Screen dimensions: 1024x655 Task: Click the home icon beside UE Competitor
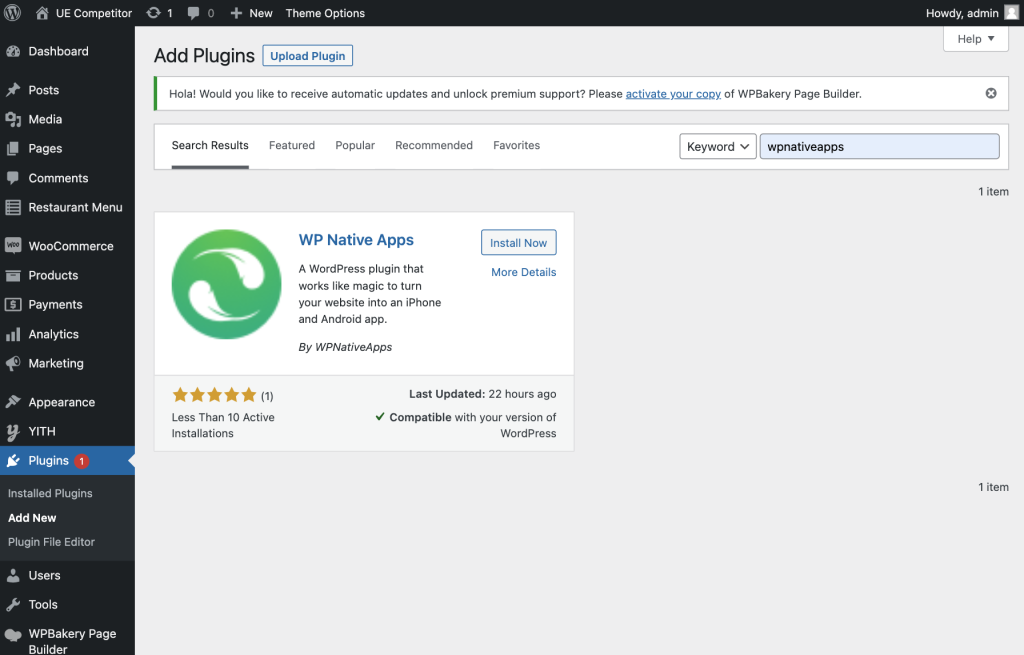(x=42, y=13)
